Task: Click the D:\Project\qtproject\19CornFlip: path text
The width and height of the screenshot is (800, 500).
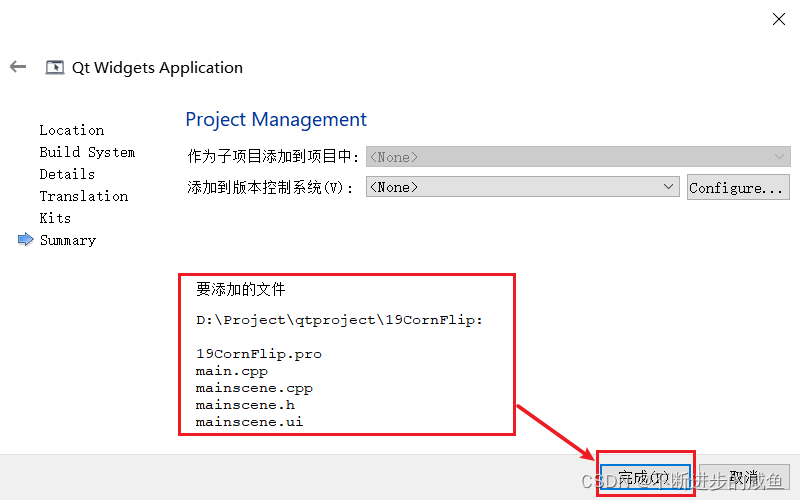Action: [339, 320]
